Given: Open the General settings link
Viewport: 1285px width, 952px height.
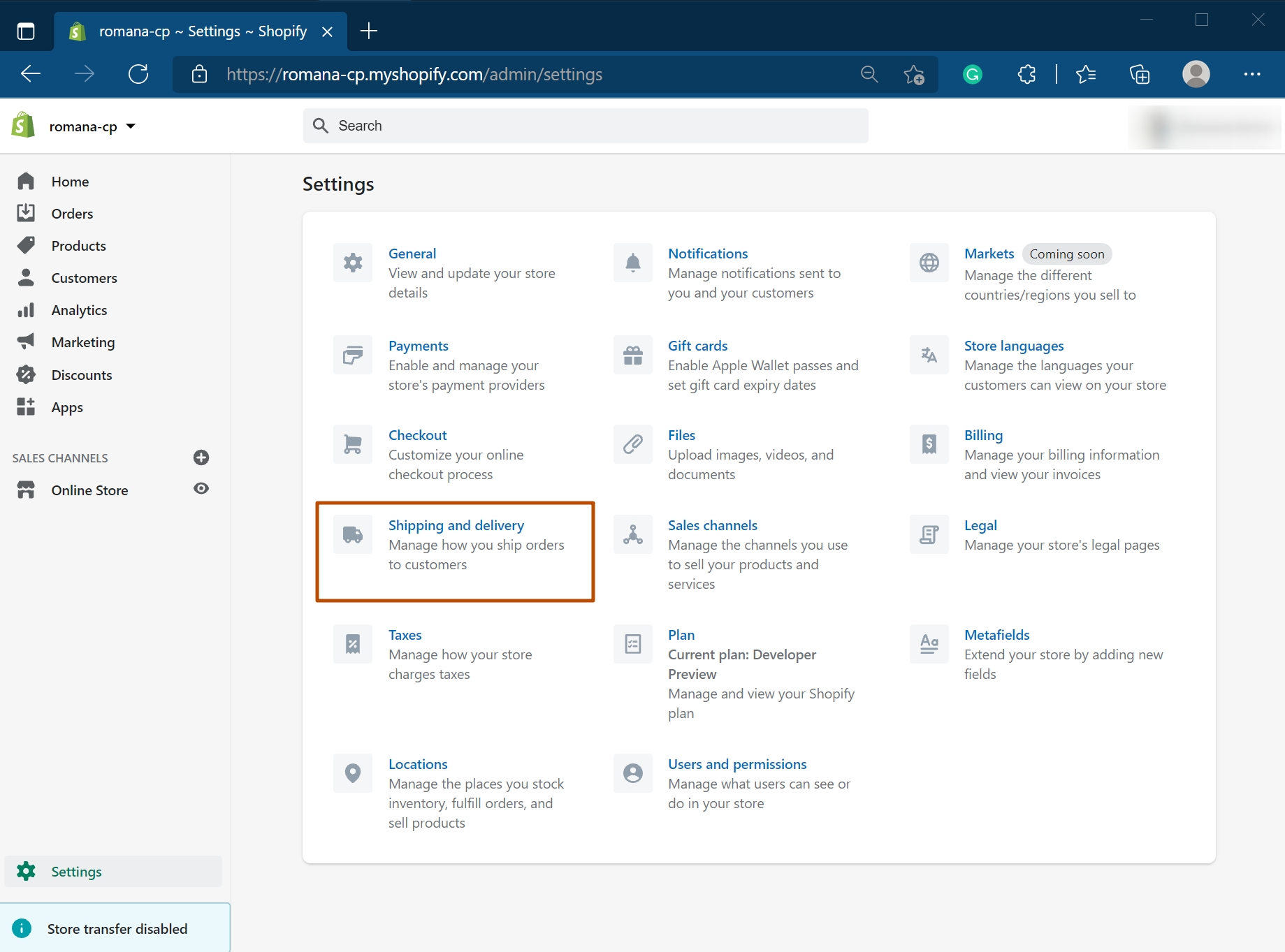Looking at the screenshot, I should pos(412,254).
